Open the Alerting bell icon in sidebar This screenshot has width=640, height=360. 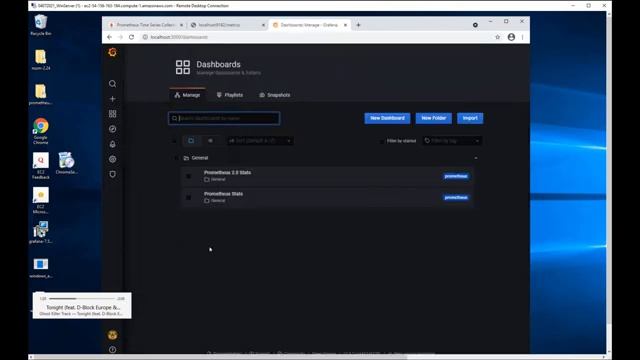113,144
